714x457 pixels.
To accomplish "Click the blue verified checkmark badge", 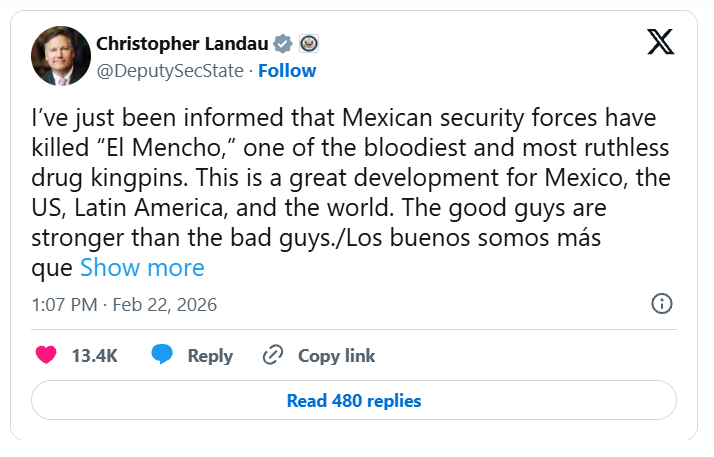I will 284,44.
